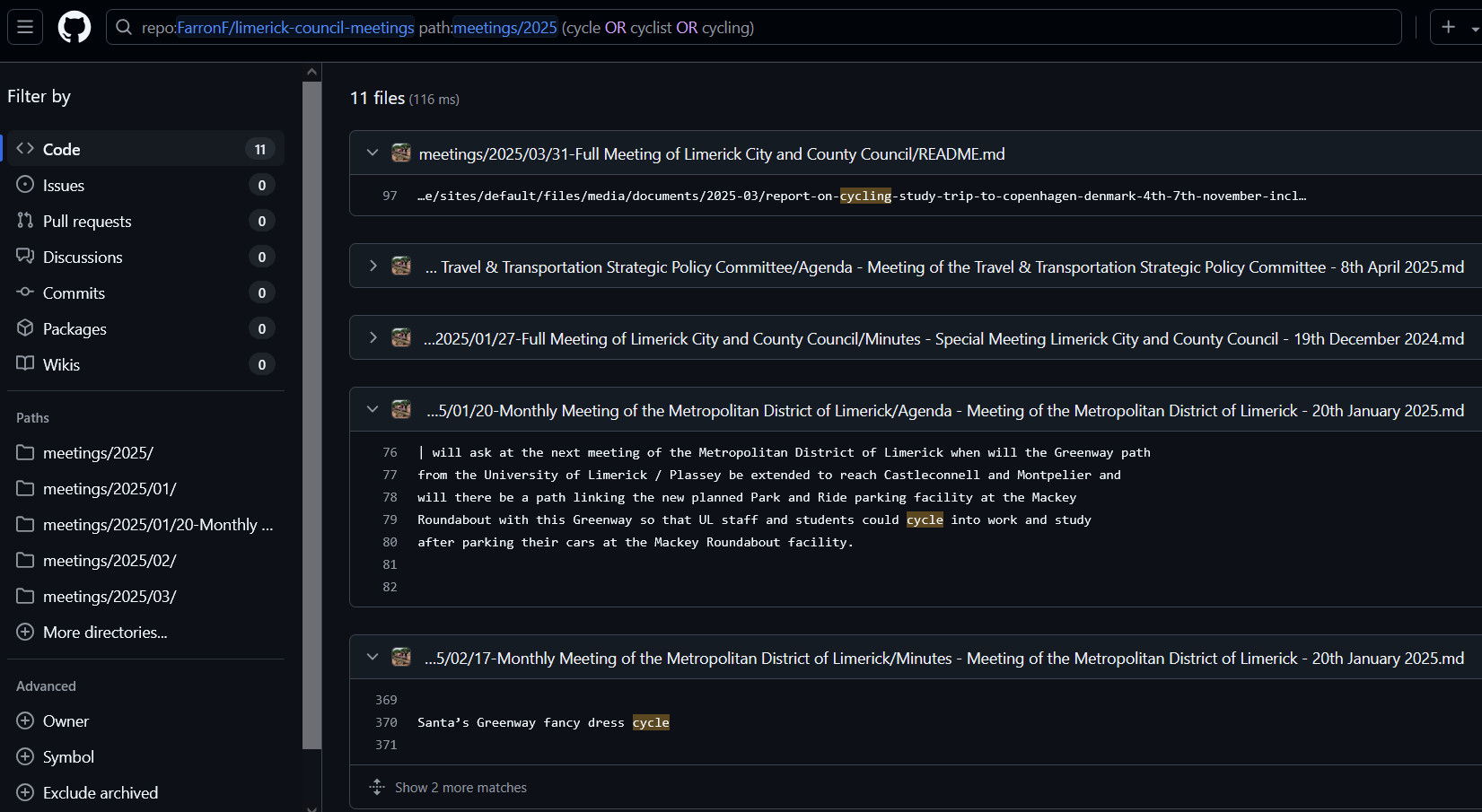Select the Packages filter

coord(145,328)
